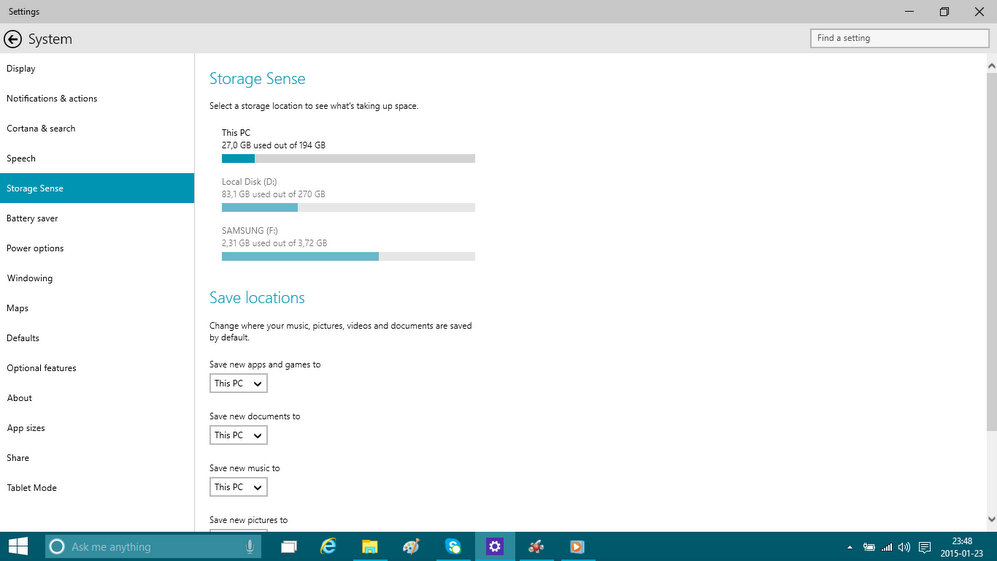Click the 'Find a setting' search box
Image resolution: width=997 pixels, height=561 pixels.
pyautogui.click(x=900, y=38)
